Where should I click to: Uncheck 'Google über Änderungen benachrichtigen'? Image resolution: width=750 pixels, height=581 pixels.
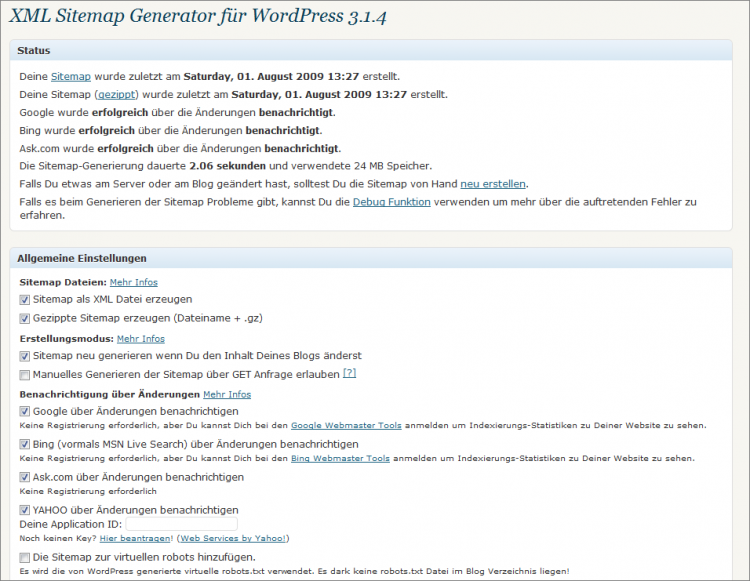(x=25, y=411)
